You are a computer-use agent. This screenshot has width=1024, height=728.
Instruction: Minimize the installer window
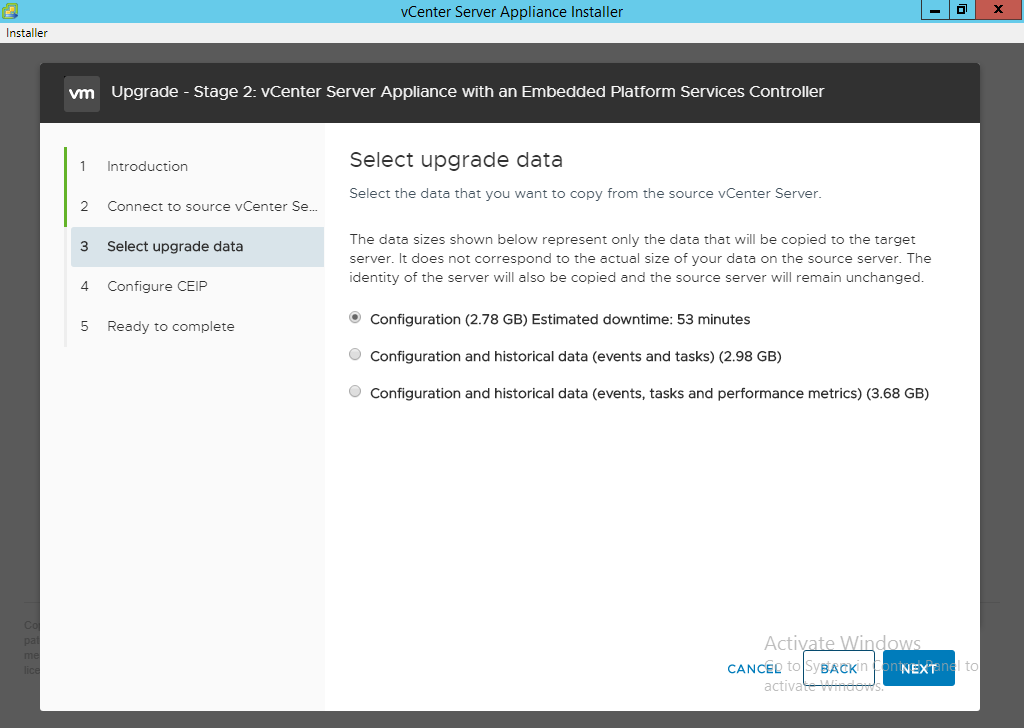935,10
